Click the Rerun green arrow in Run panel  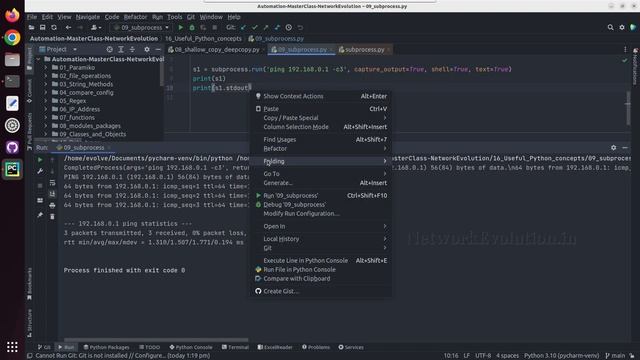tap(40, 160)
